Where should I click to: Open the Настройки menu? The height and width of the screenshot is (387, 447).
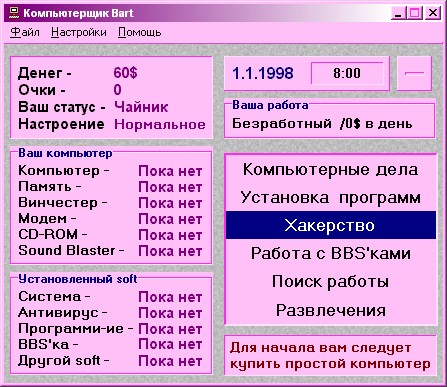pyautogui.click(x=79, y=32)
